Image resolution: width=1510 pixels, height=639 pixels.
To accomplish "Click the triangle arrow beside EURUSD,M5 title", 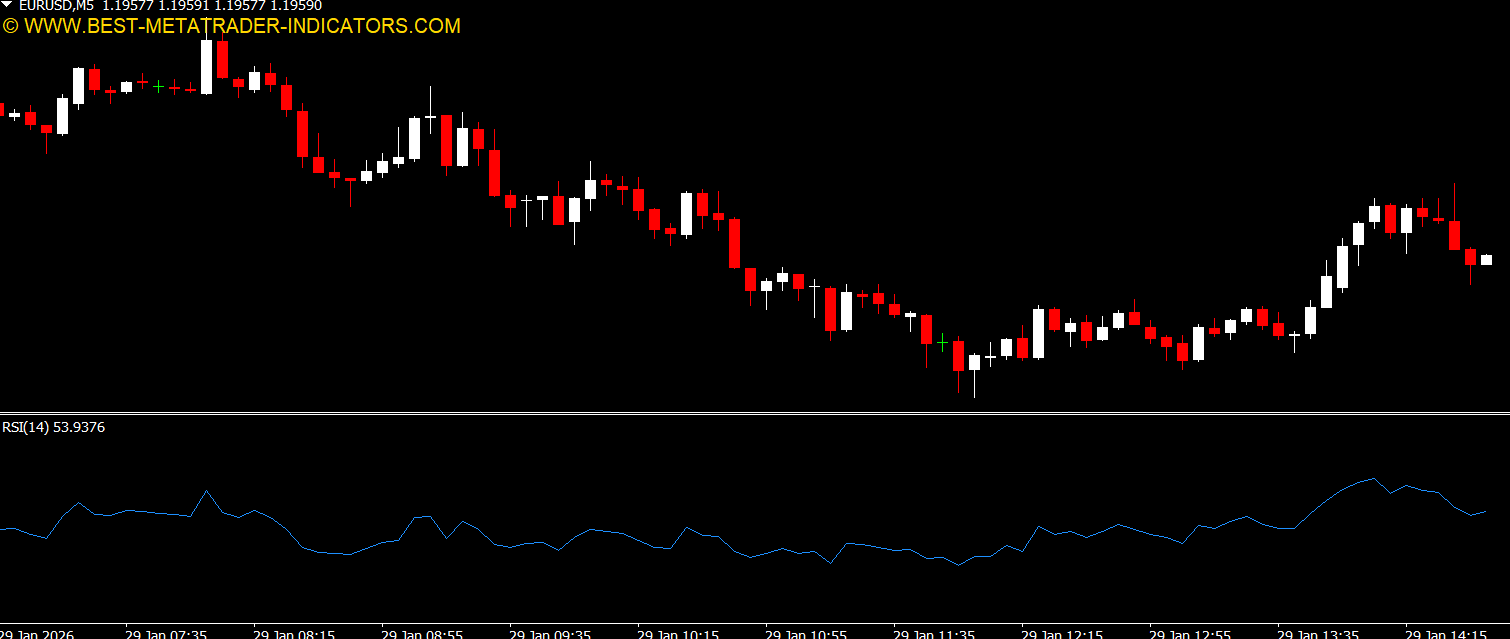I will [8, 6].
